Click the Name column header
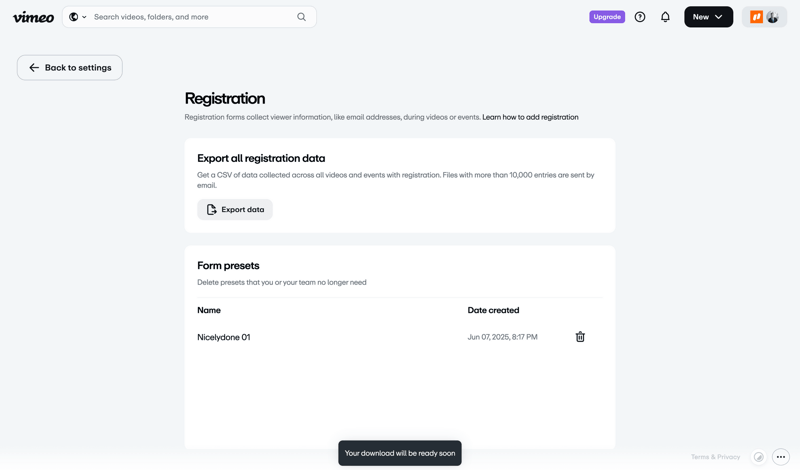The image size is (800, 470). tap(209, 310)
